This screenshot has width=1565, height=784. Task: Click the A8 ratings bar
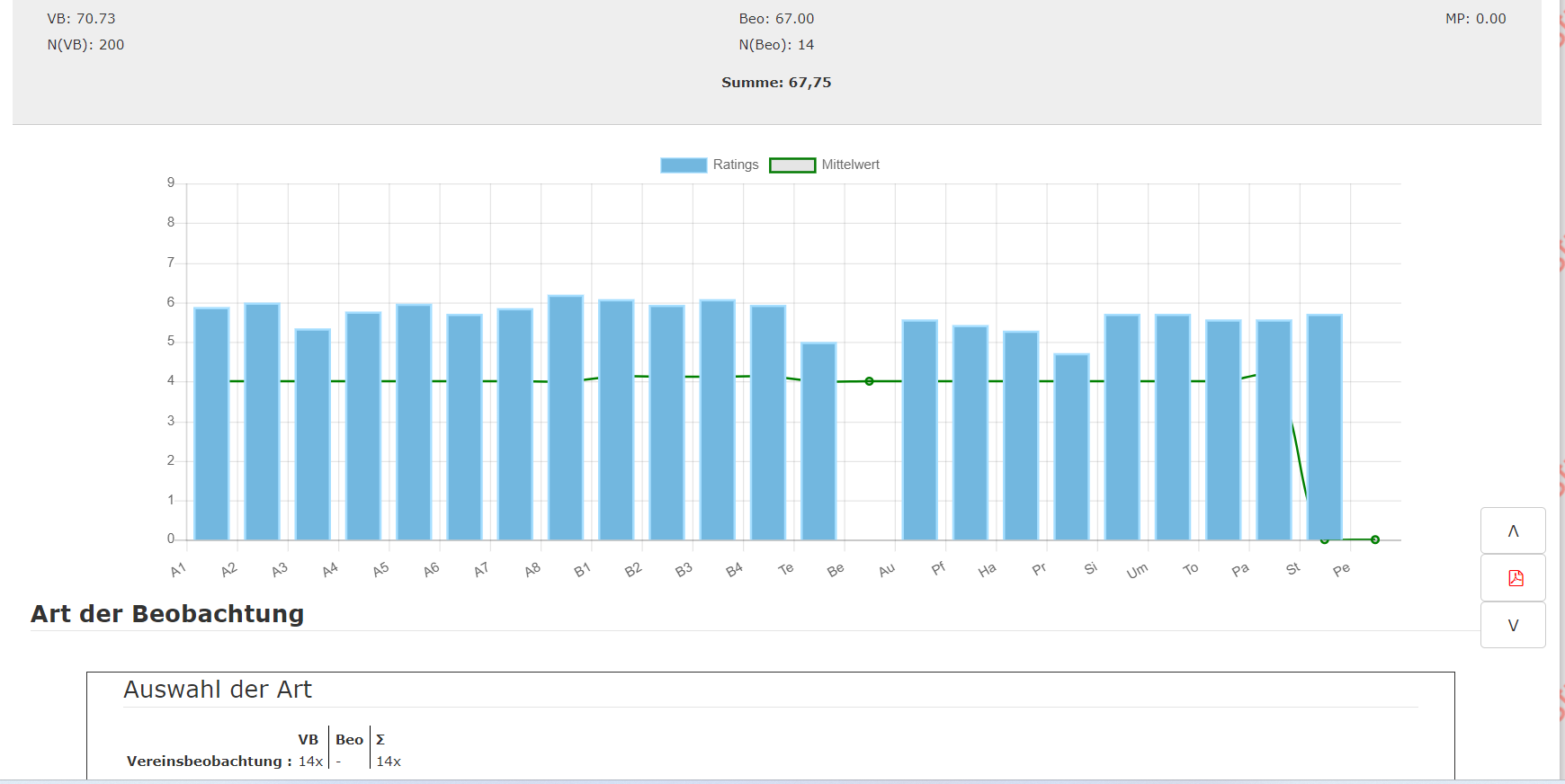(566, 417)
